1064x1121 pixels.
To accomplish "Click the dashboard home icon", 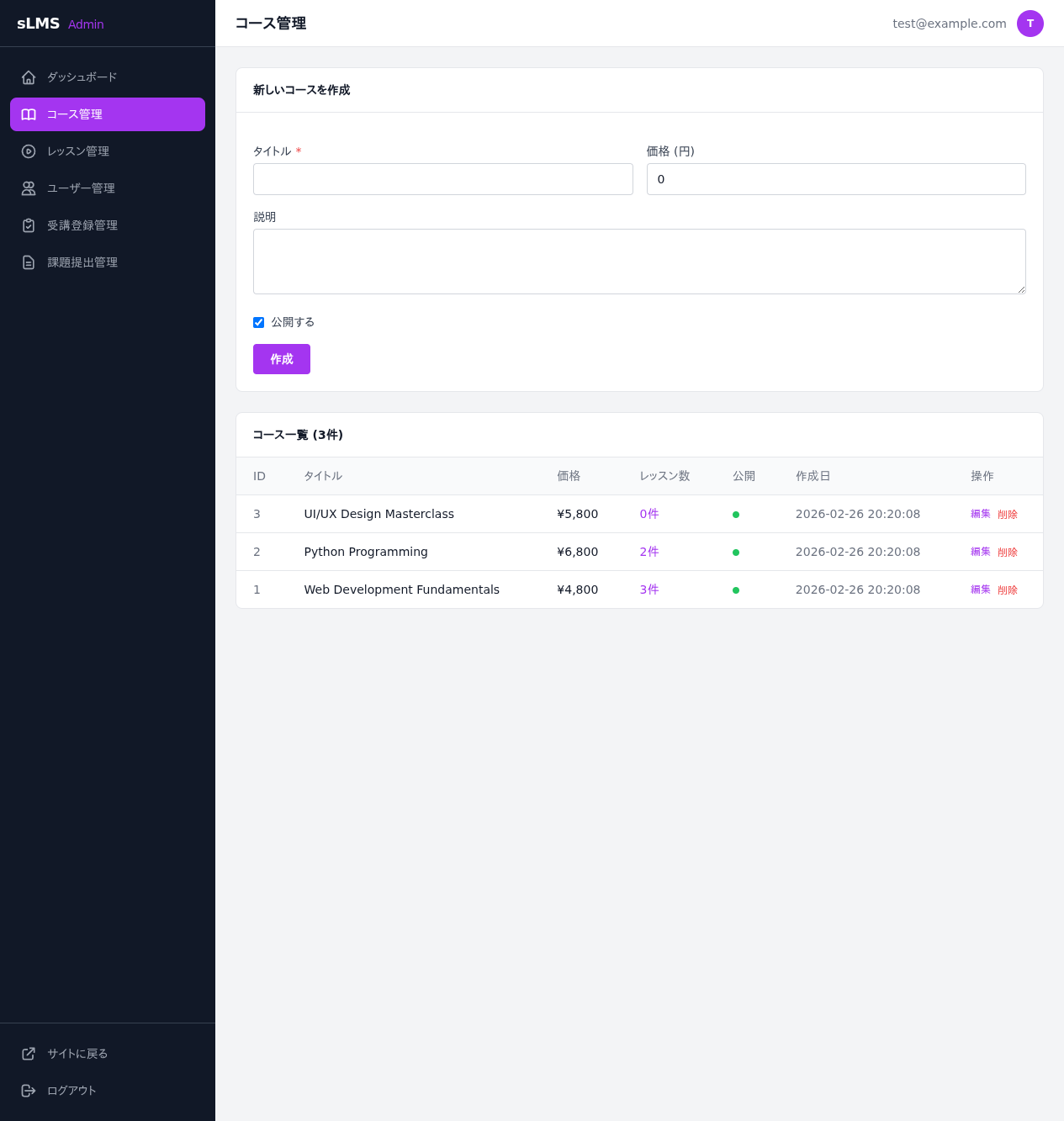I will pos(29,77).
